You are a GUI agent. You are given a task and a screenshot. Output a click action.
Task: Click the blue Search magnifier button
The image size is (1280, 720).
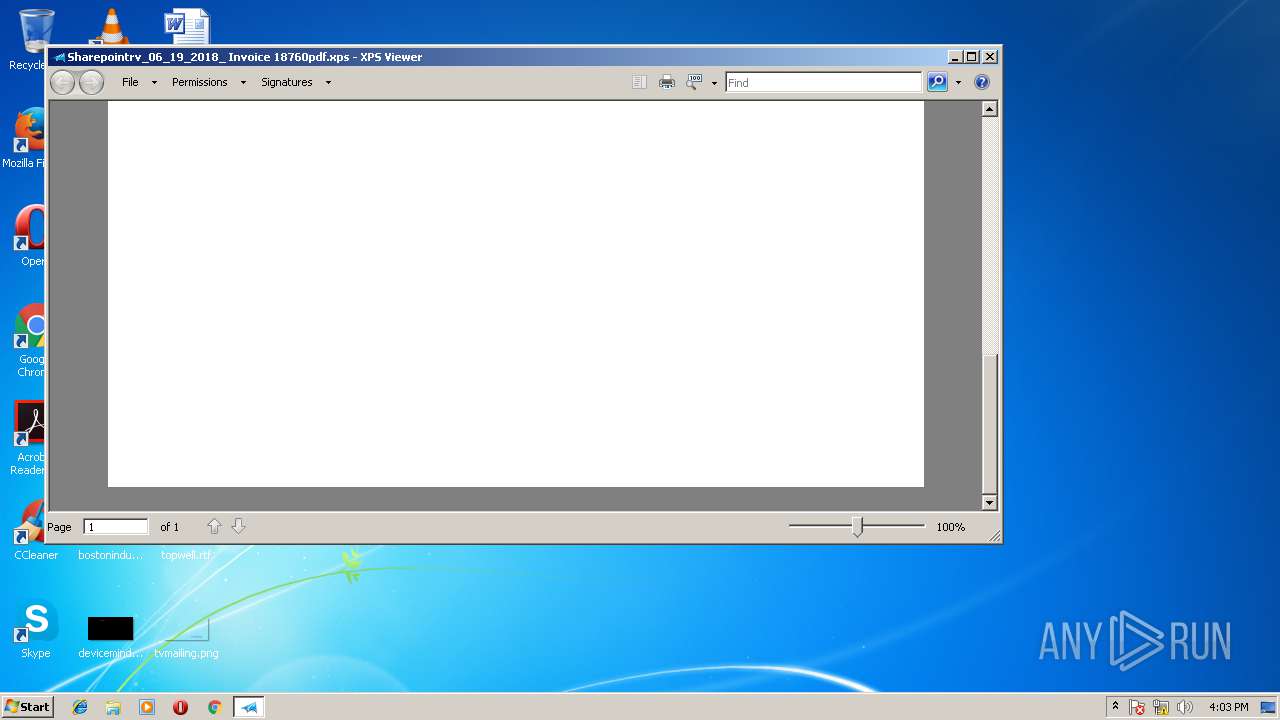coord(937,82)
